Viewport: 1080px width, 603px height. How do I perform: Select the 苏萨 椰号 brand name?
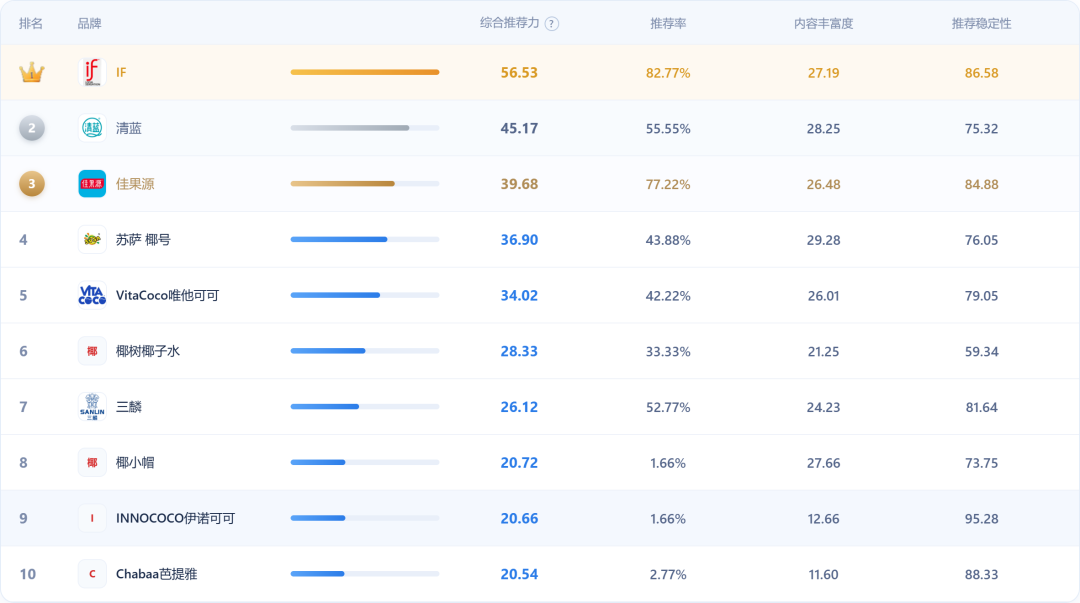point(143,240)
